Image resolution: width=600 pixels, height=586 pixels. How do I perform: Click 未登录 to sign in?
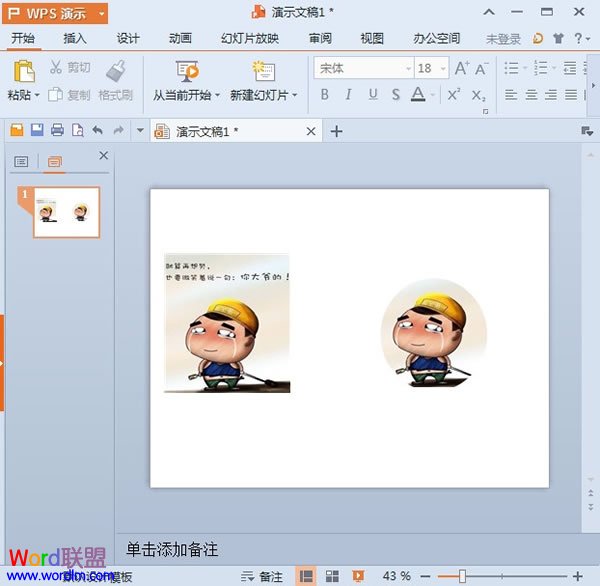(x=503, y=38)
